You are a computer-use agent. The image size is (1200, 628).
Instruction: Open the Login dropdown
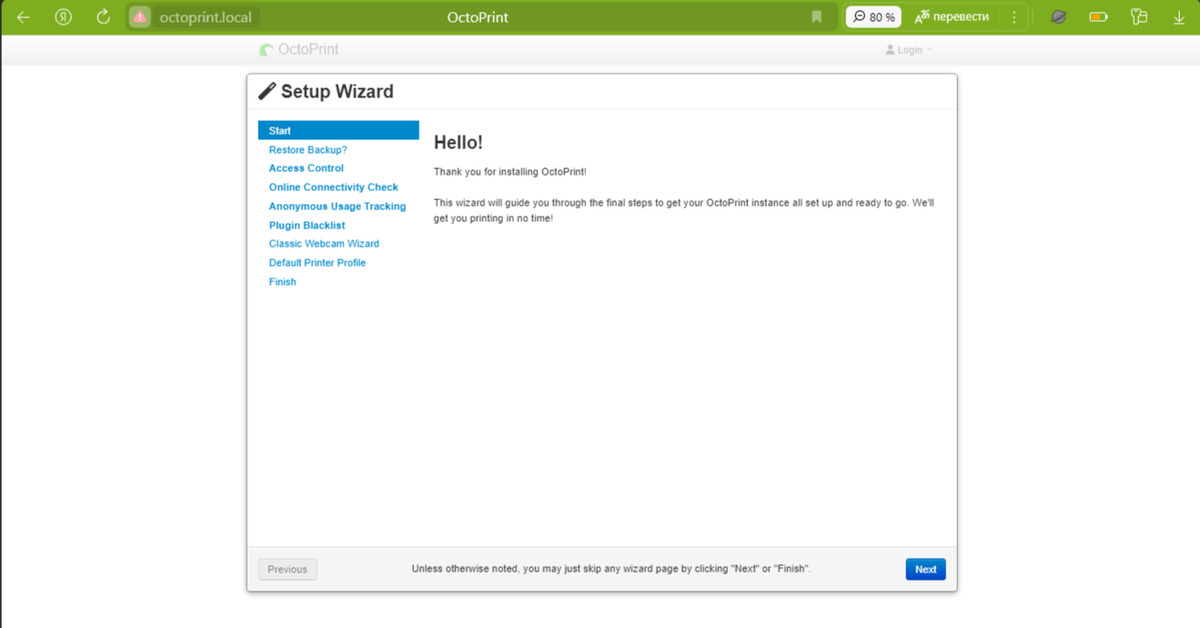tap(909, 50)
